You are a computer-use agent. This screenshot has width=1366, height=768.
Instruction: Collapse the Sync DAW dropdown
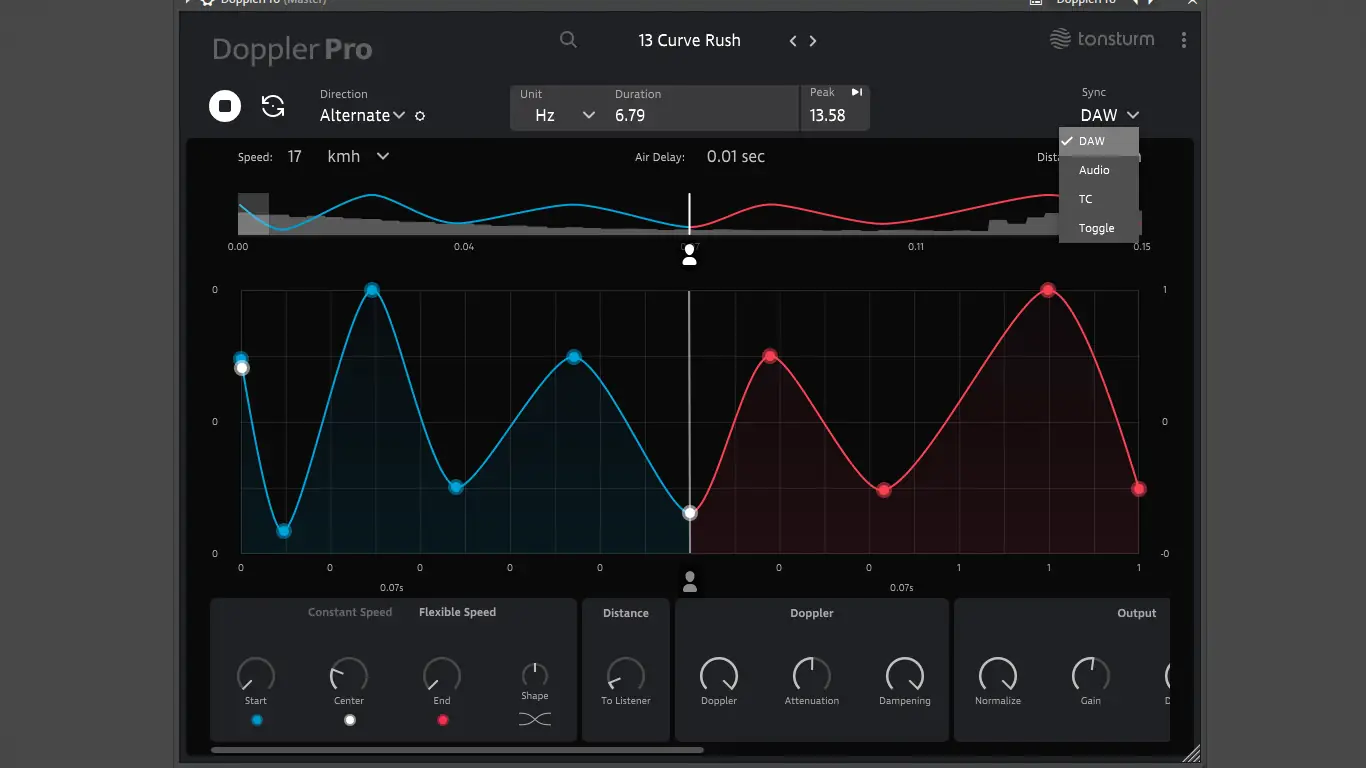(x=1110, y=115)
